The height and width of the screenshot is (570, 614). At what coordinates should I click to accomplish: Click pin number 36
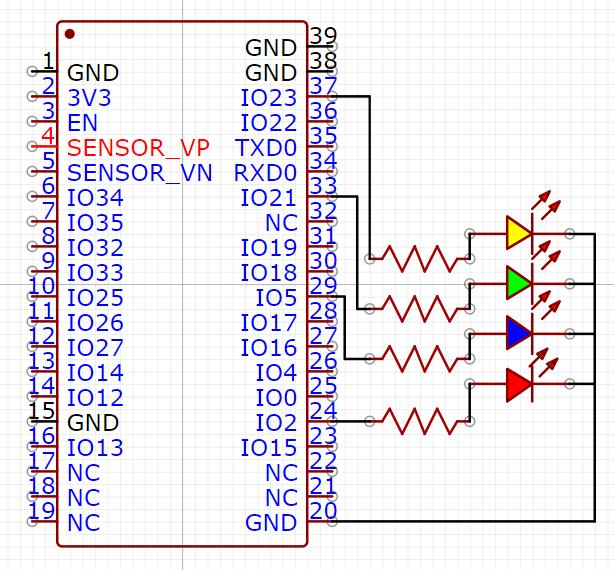click(x=323, y=111)
